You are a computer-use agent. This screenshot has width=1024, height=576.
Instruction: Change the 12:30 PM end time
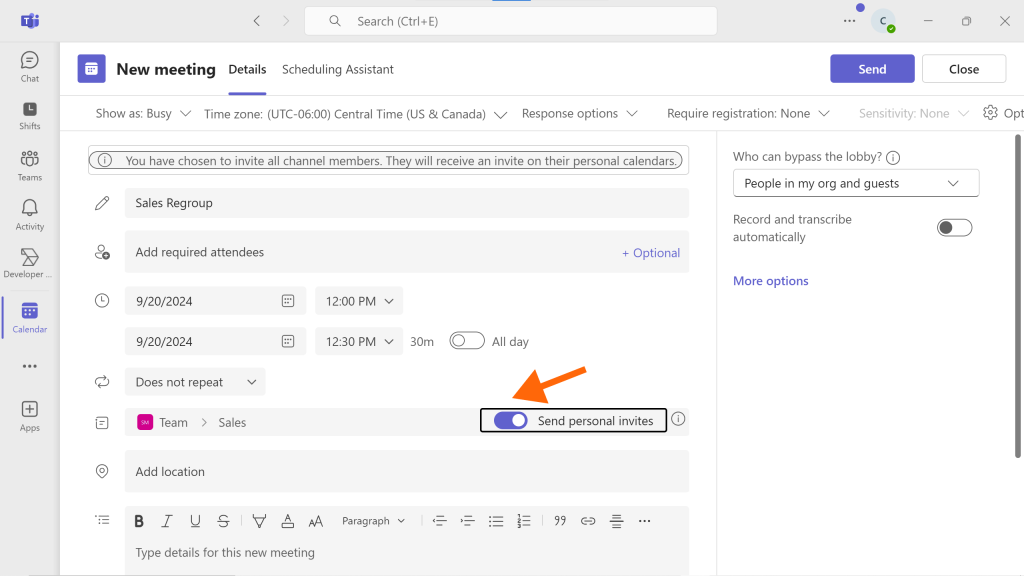point(359,342)
